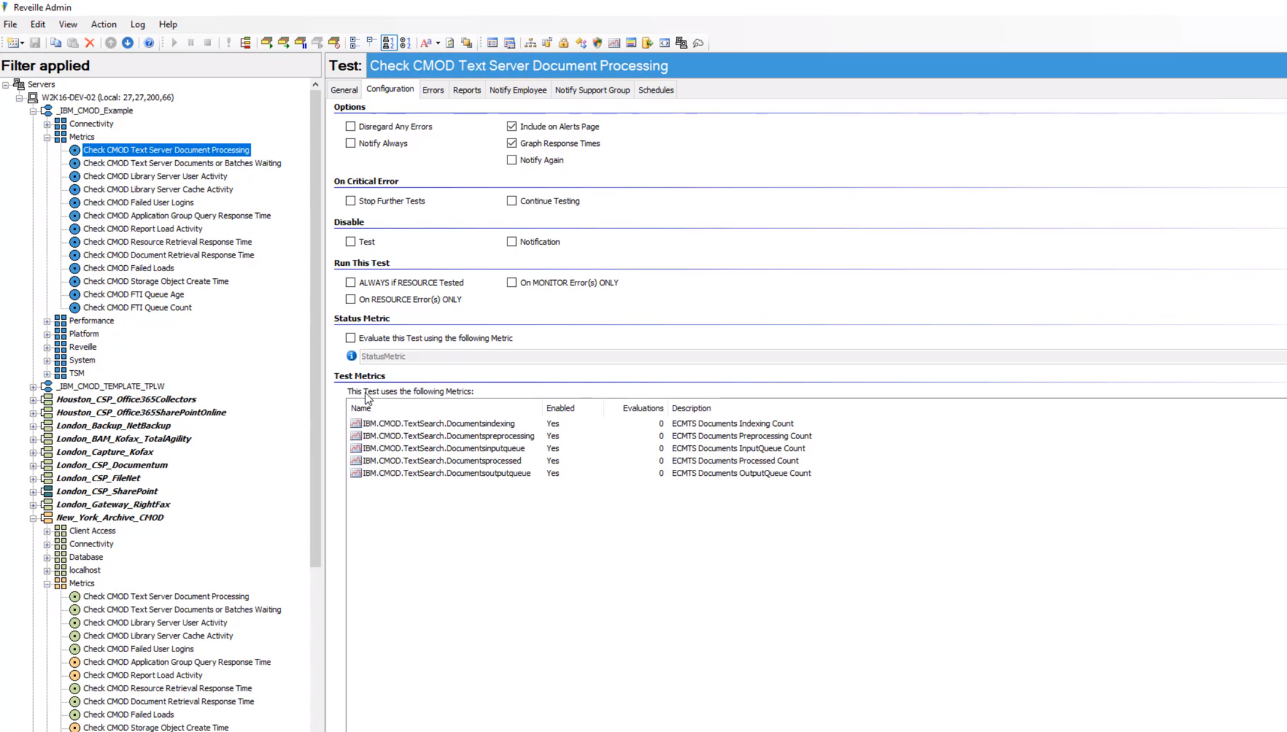Click the padlock security icon on toolbar

coord(564,43)
